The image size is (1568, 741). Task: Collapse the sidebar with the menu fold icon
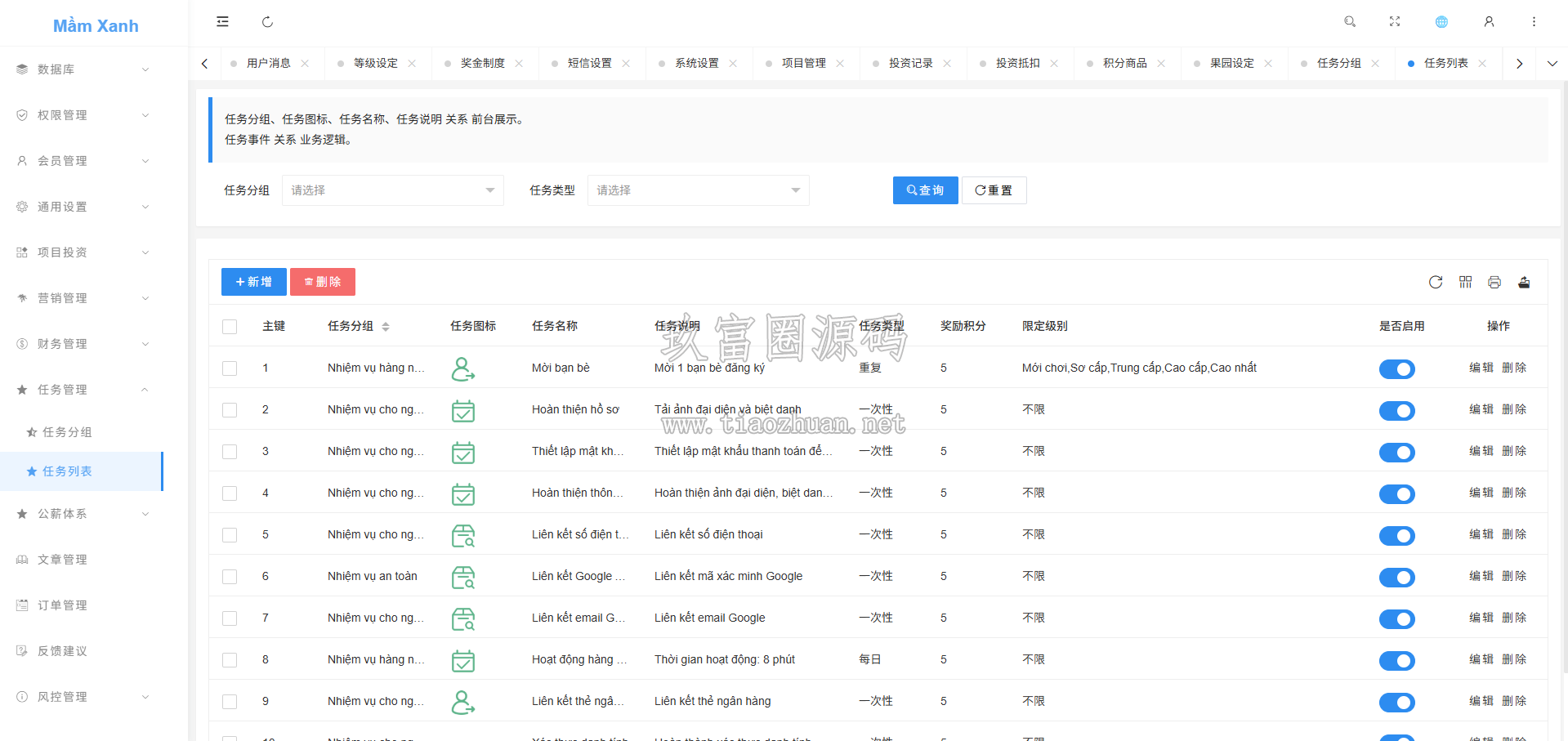pos(222,22)
